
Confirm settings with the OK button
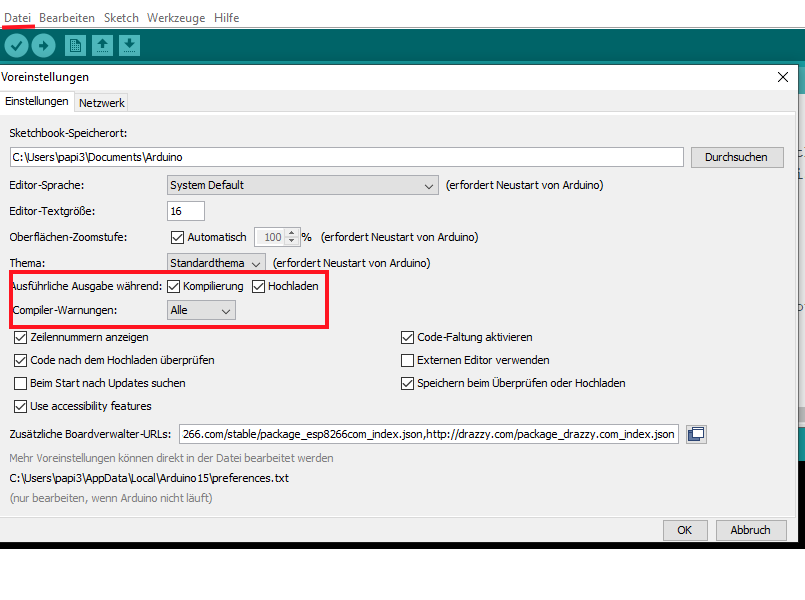point(684,530)
